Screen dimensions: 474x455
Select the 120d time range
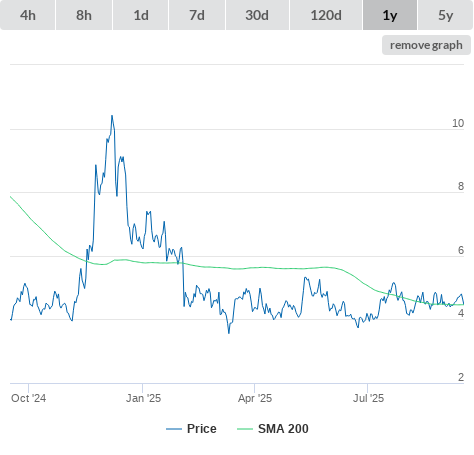point(326,15)
